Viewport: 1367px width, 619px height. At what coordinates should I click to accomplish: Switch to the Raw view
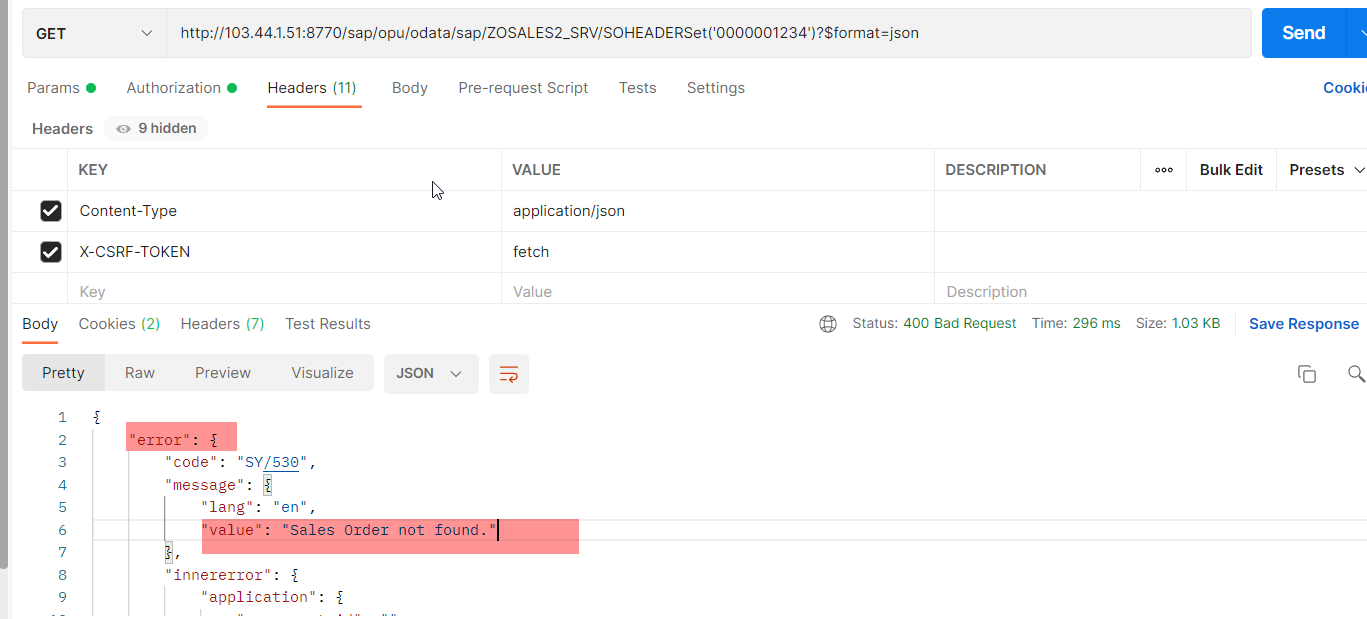(140, 373)
